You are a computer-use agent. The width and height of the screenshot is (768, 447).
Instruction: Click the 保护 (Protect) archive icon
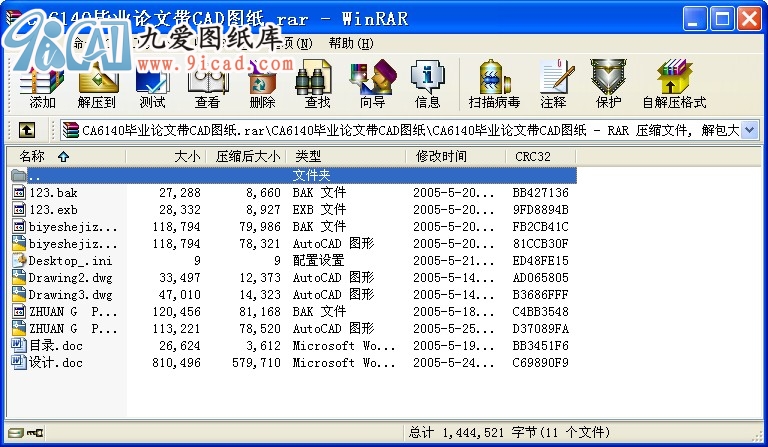pyautogui.click(x=608, y=84)
